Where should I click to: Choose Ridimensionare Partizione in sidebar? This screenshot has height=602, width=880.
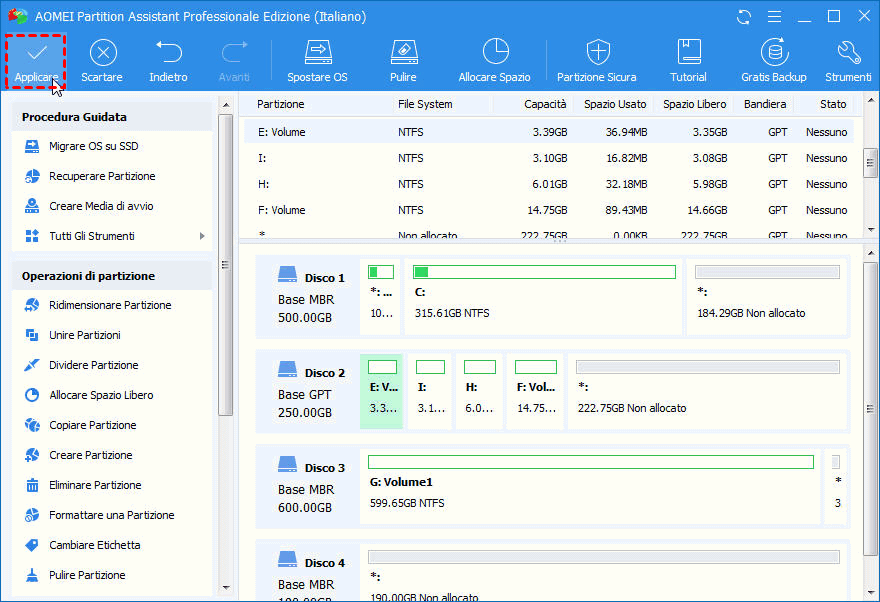pyautogui.click(x=110, y=305)
